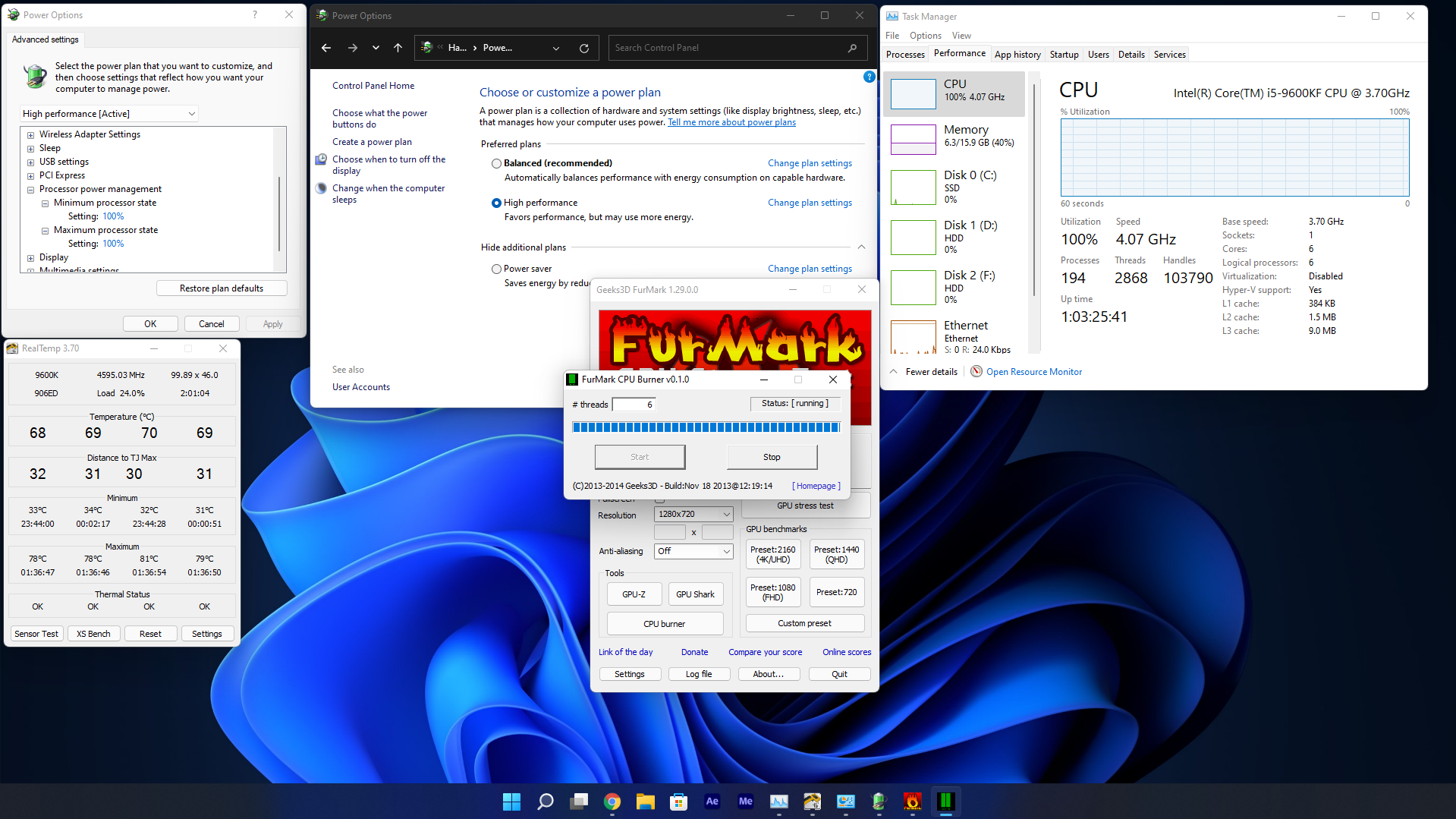Open Change plan settings for Balanced
This screenshot has height=819, width=1456.
[x=810, y=163]
